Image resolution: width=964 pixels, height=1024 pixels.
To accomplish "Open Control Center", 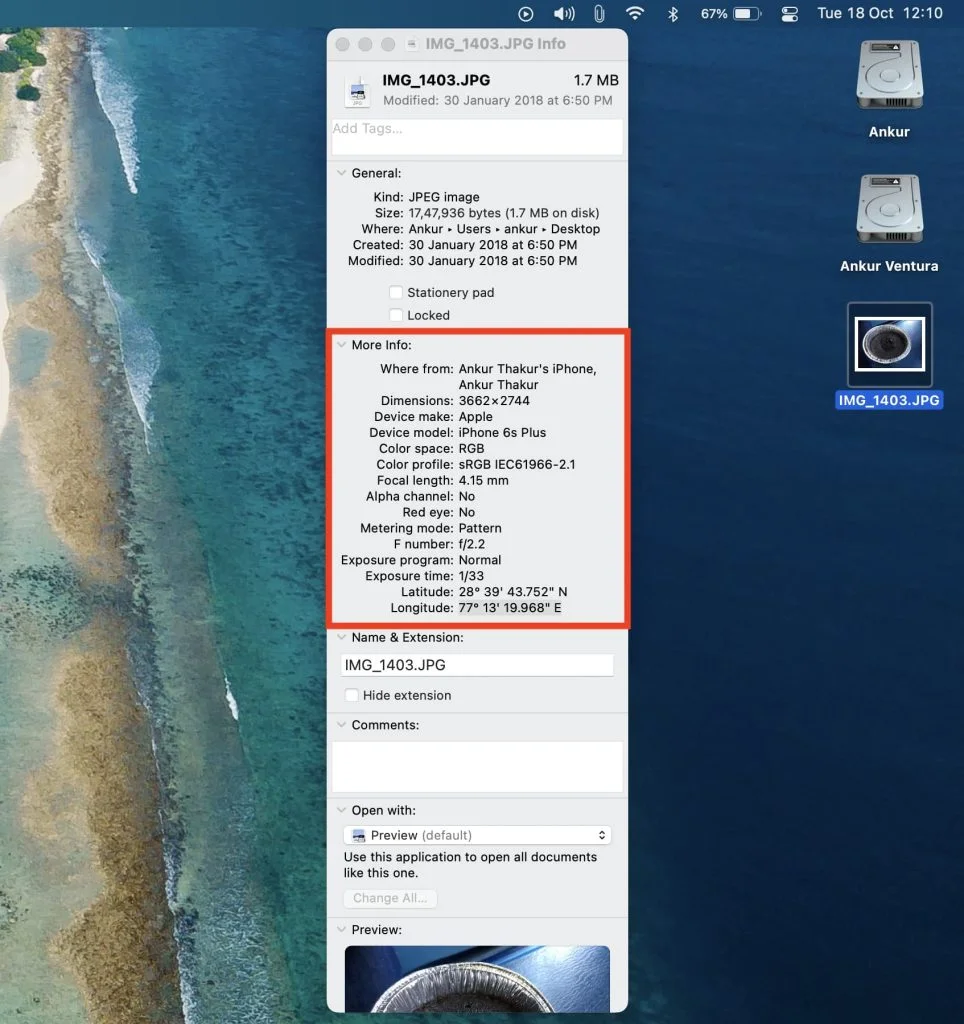I will (790, 14).
